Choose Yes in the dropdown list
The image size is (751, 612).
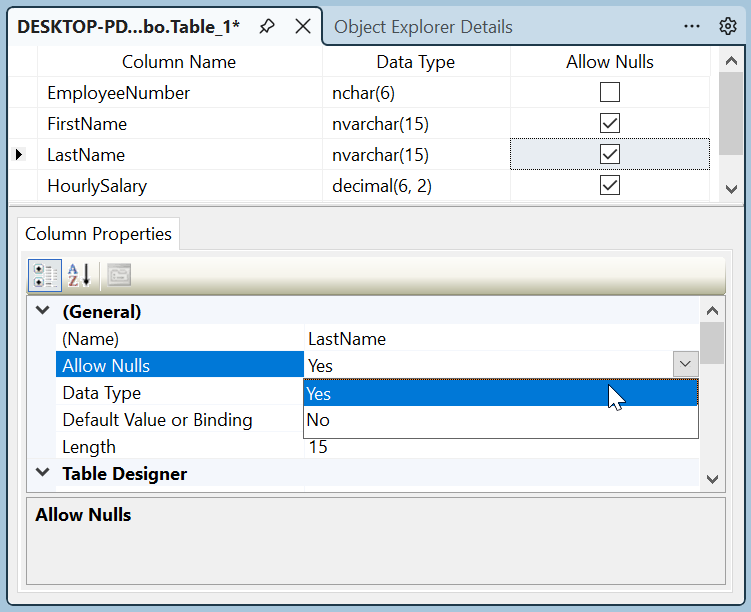501,393
